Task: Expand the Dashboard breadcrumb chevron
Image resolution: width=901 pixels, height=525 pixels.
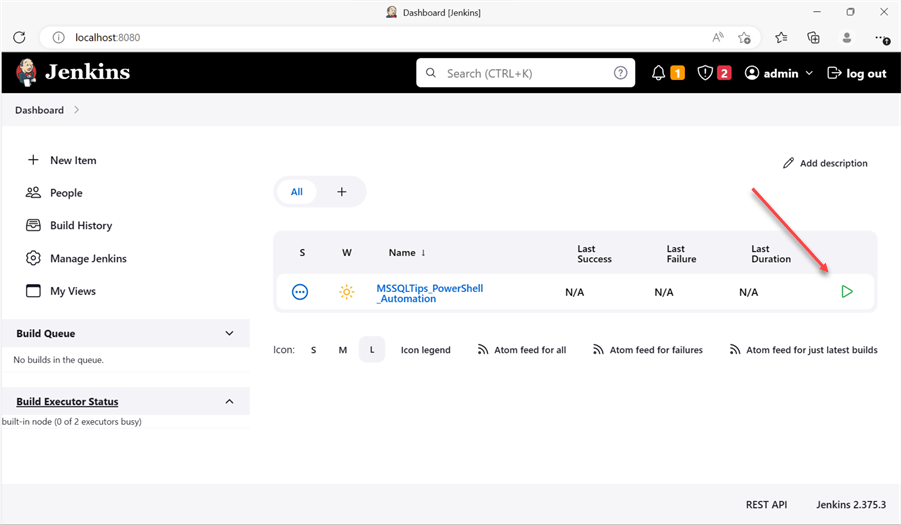Action: (x=76, y=110)
